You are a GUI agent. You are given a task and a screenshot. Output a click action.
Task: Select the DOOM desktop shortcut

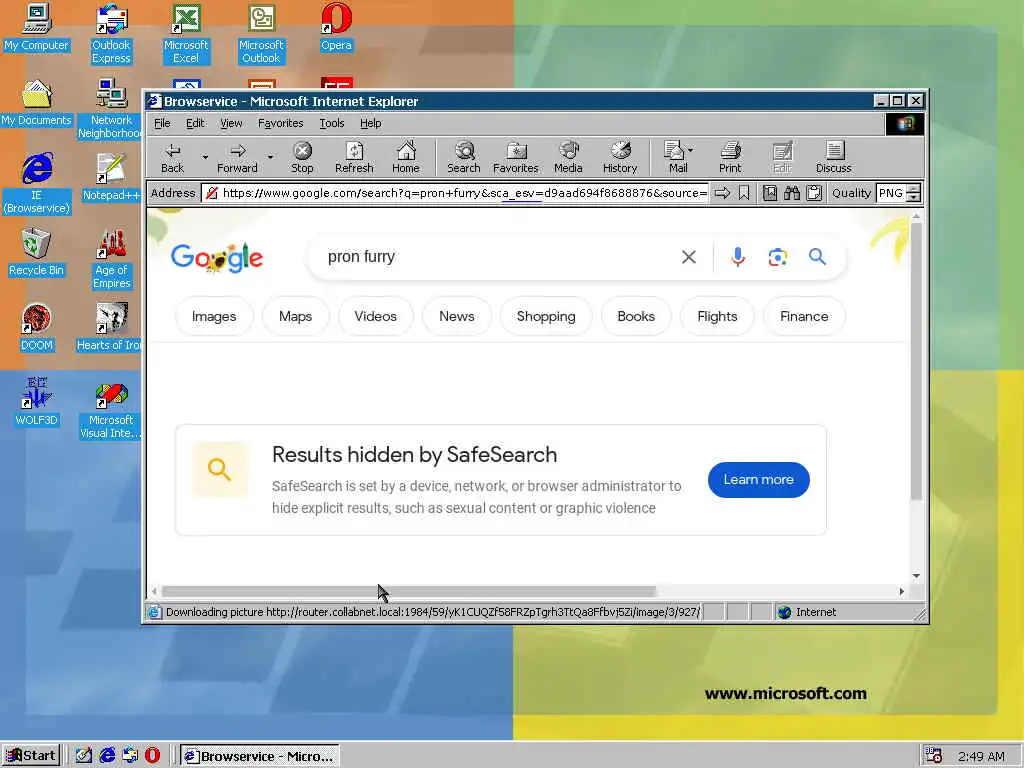pos(36,327)
